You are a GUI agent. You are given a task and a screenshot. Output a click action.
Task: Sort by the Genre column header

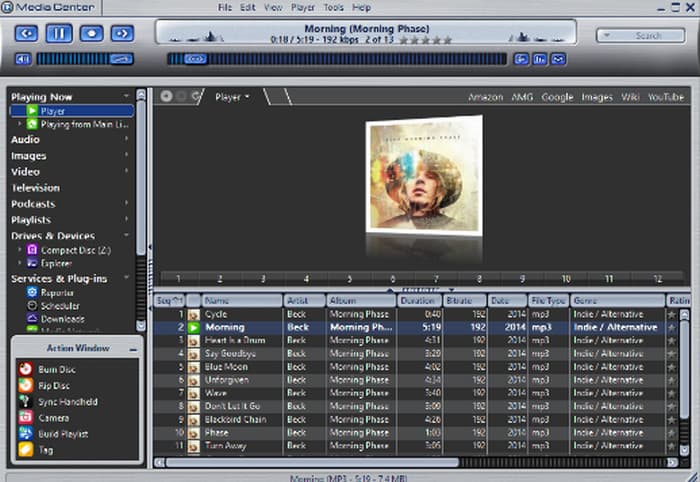tap(617, 301)
